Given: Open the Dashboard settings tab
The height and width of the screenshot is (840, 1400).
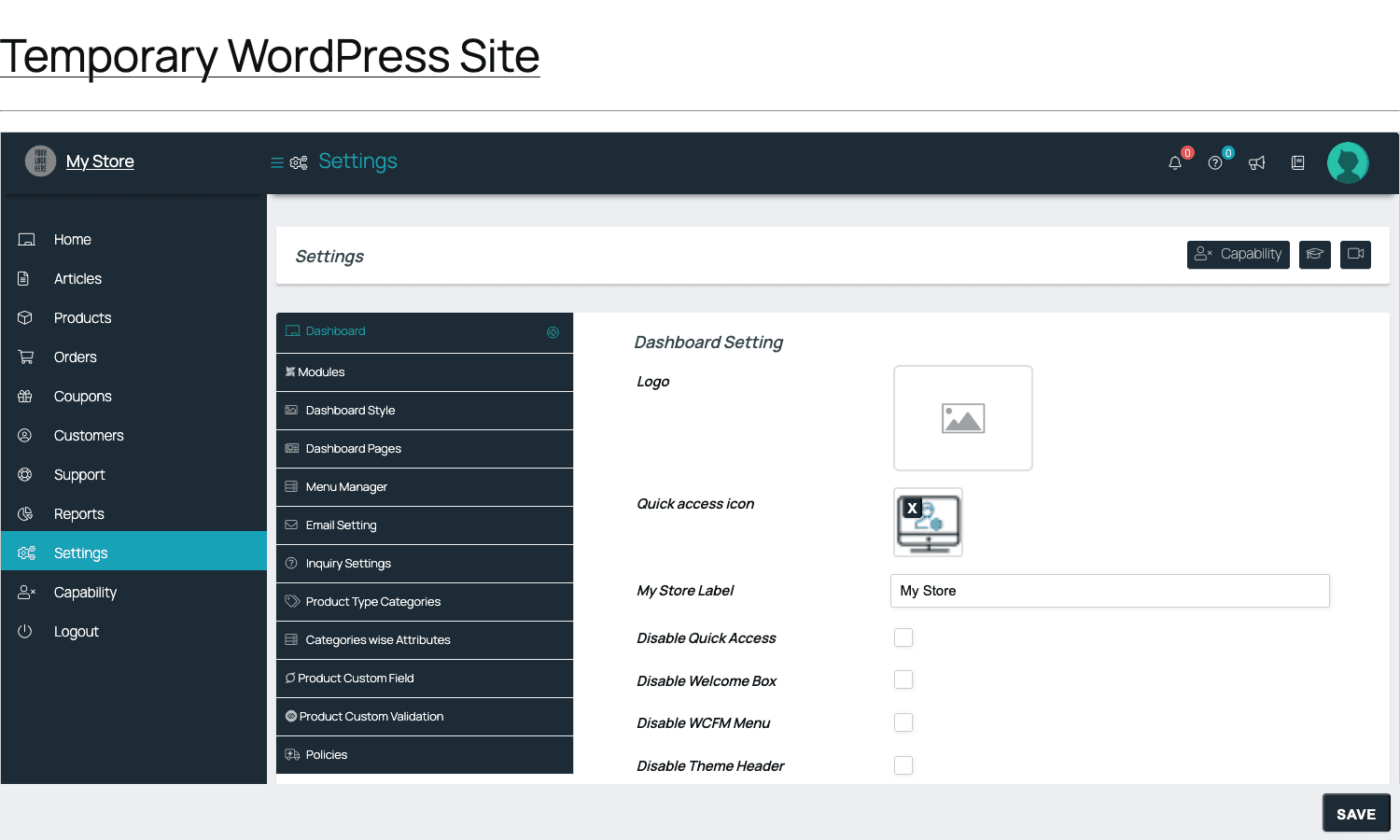Looking at the screenshot, I should 425,332.
